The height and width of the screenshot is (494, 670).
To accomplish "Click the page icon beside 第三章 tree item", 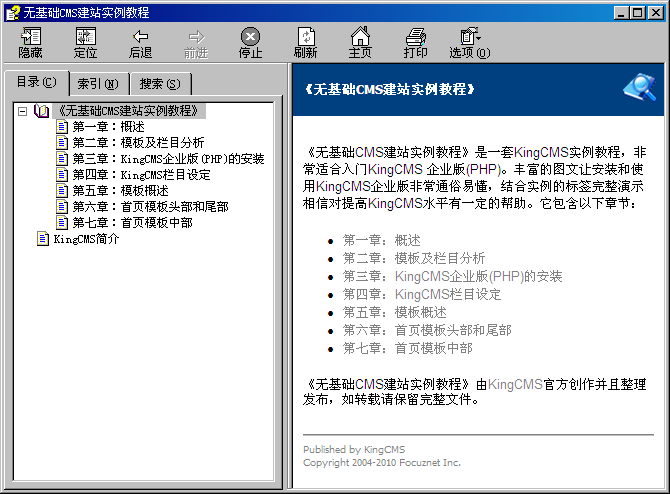I will pos(62,159).
